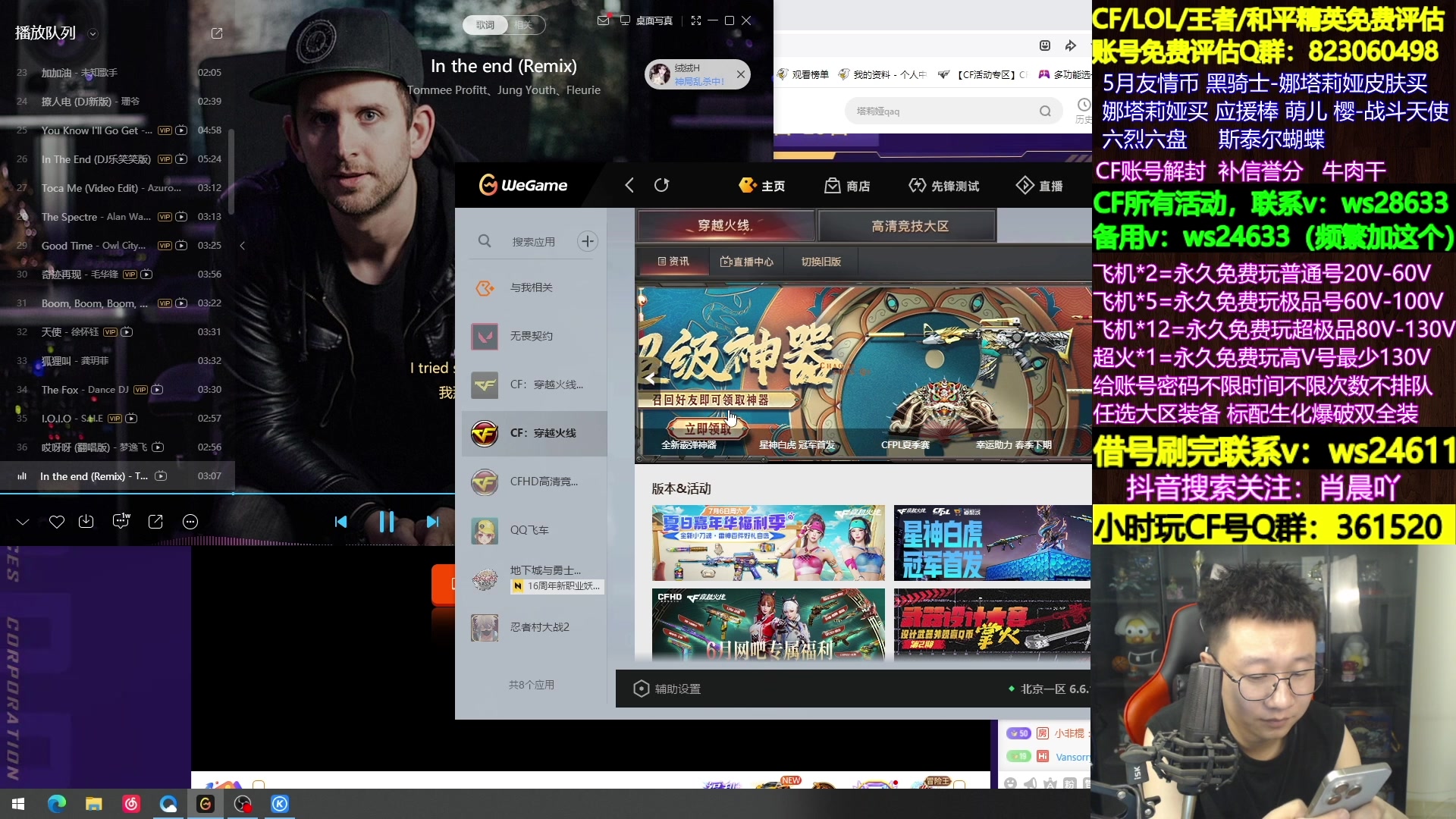Open File Explorer from taskbar
This screenshot has width=1456, height=819.
point(94,804)
